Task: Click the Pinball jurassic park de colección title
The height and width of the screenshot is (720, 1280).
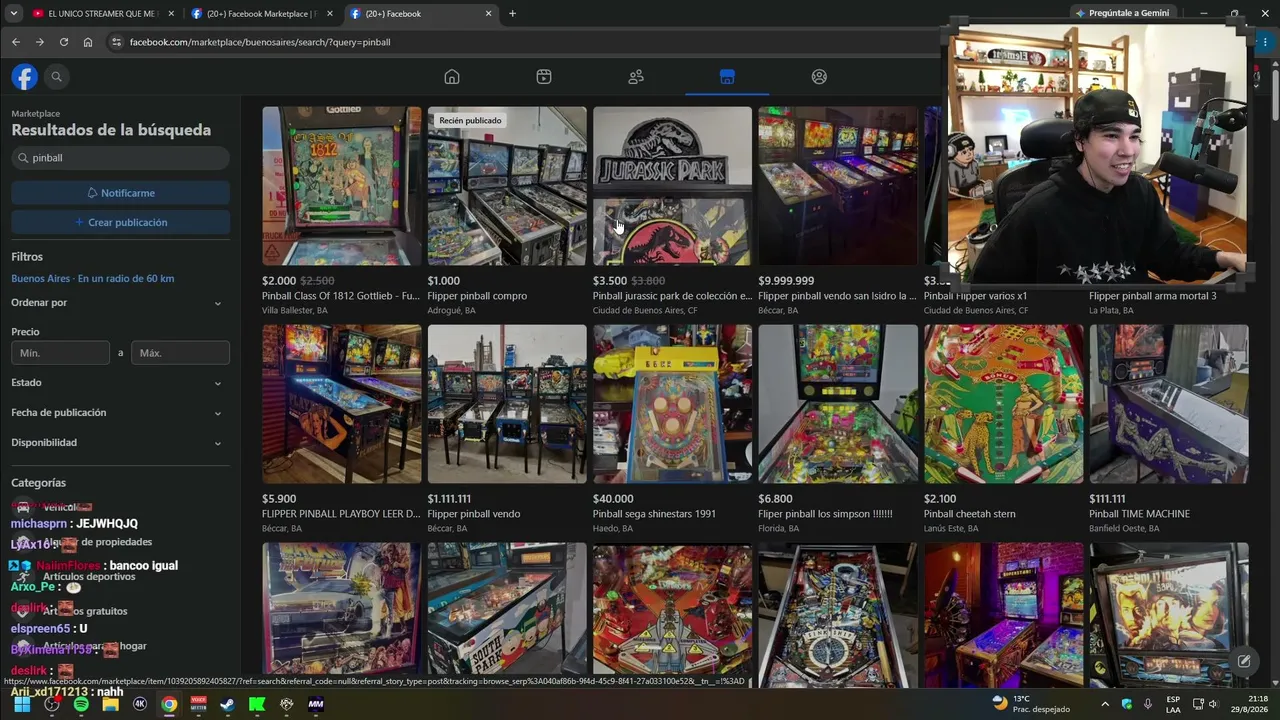Action: point(672,296)
